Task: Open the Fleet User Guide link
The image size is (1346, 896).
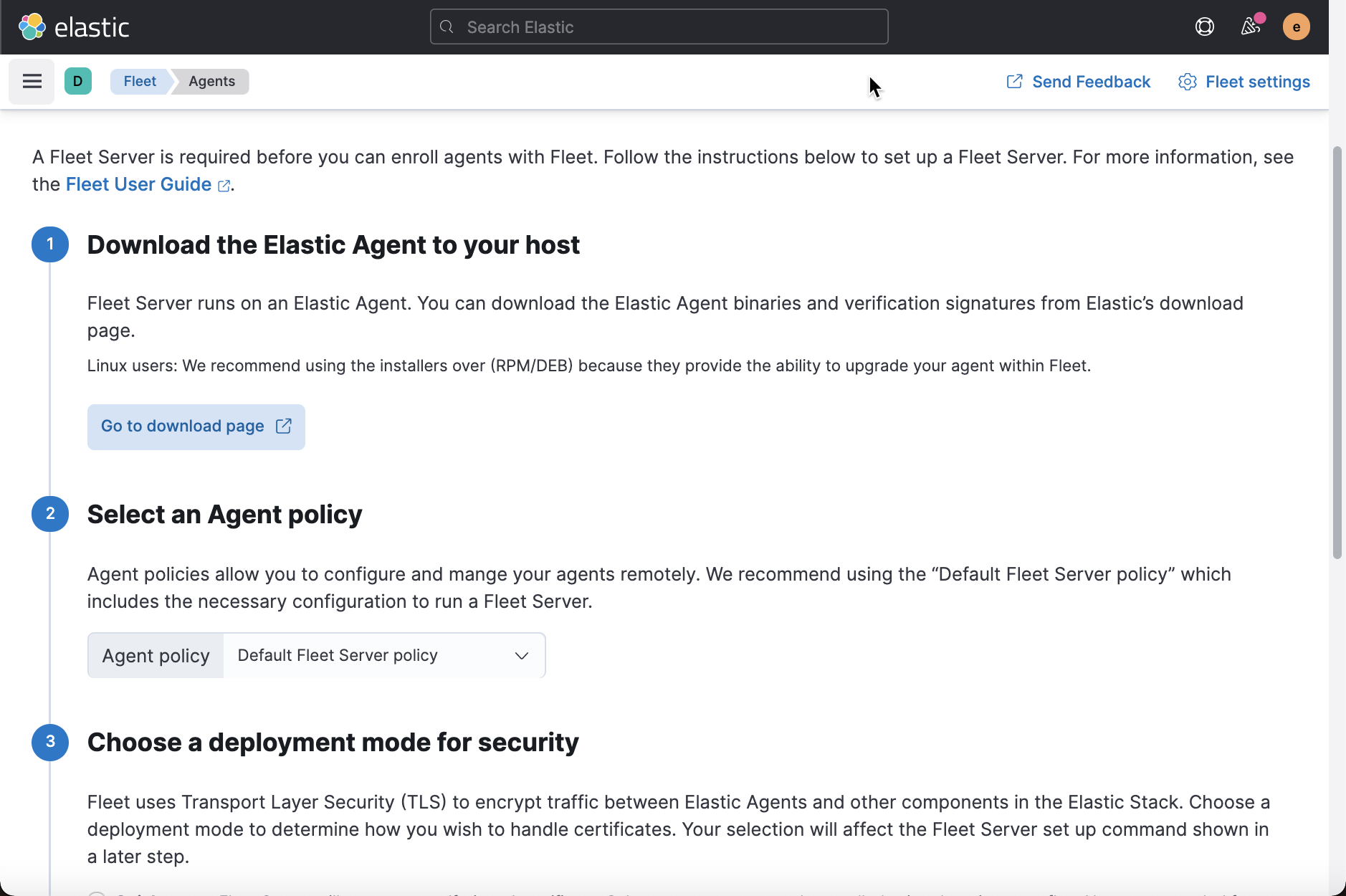Action: tap(138, 184)
